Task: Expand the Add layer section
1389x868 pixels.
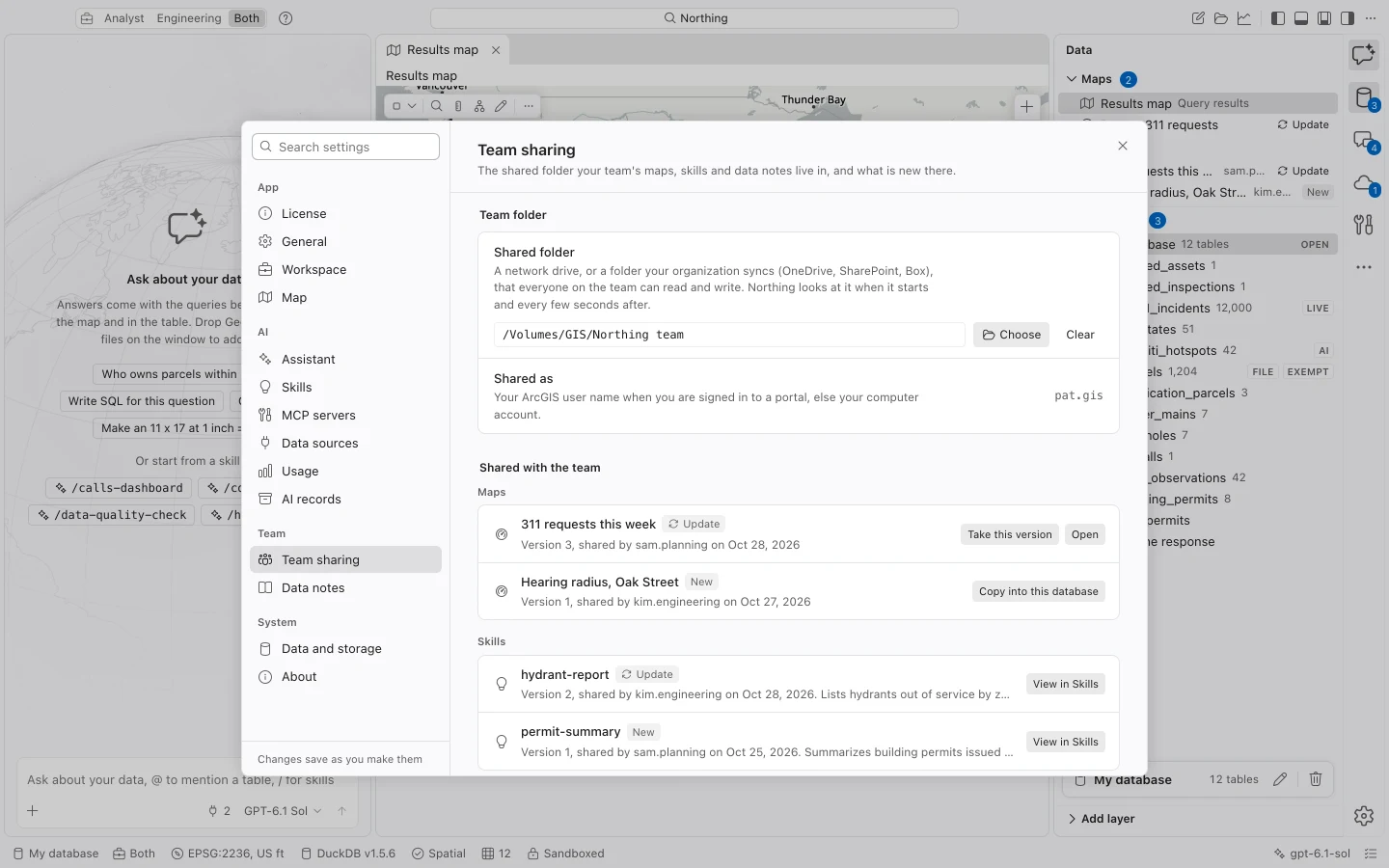Action: click(1102, 819)
